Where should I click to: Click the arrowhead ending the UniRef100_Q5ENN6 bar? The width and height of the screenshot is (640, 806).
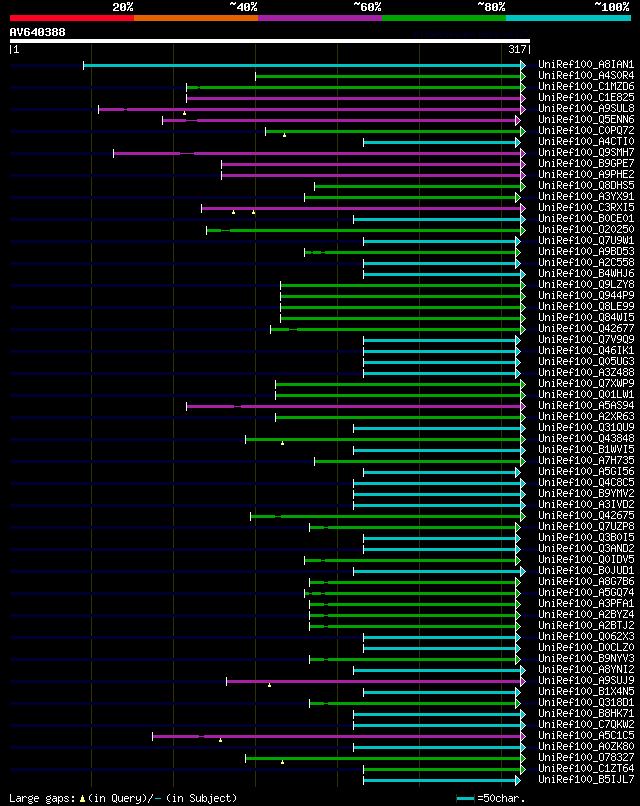(518, 120)
